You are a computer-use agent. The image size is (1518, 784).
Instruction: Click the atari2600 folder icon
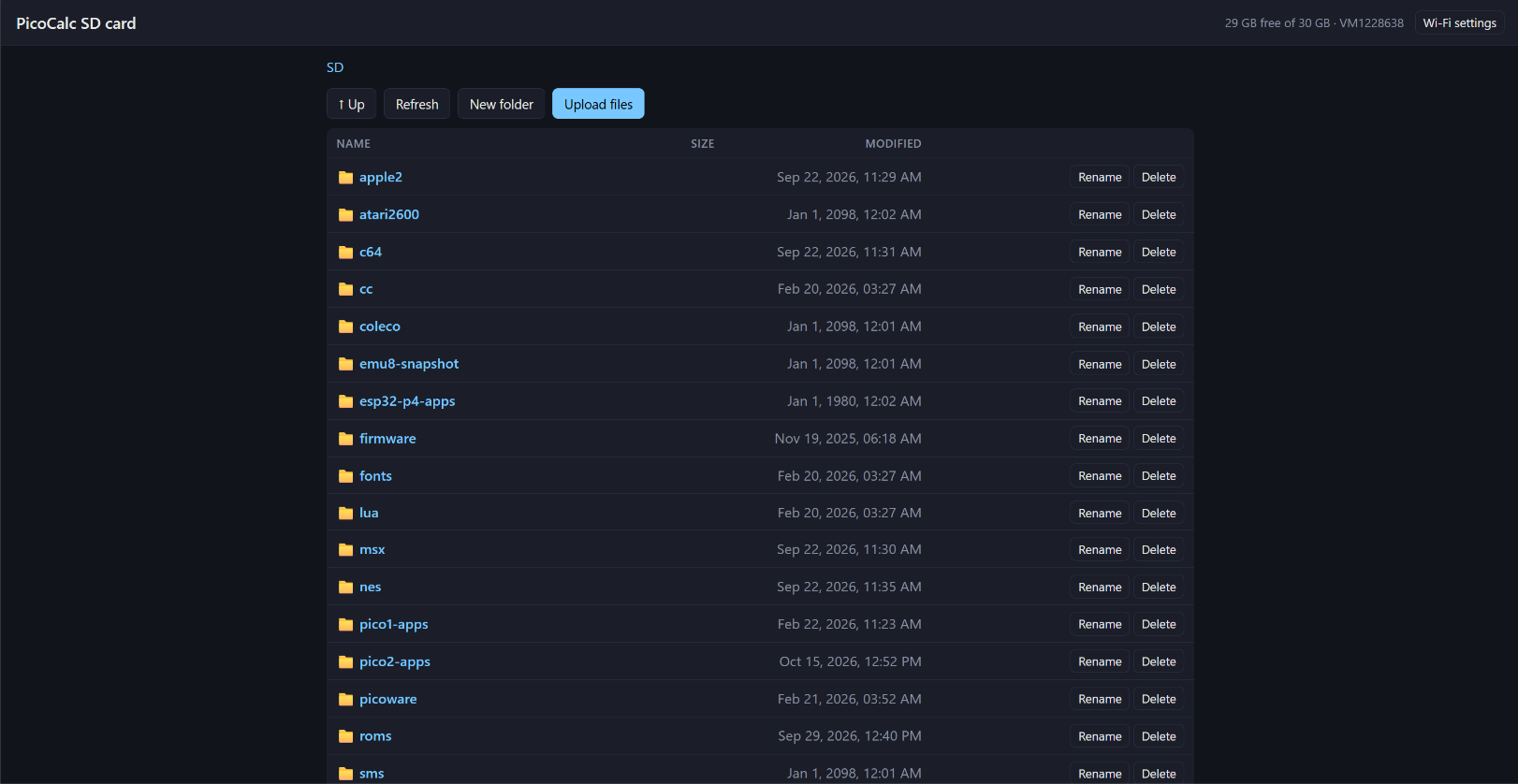[345, 215]
